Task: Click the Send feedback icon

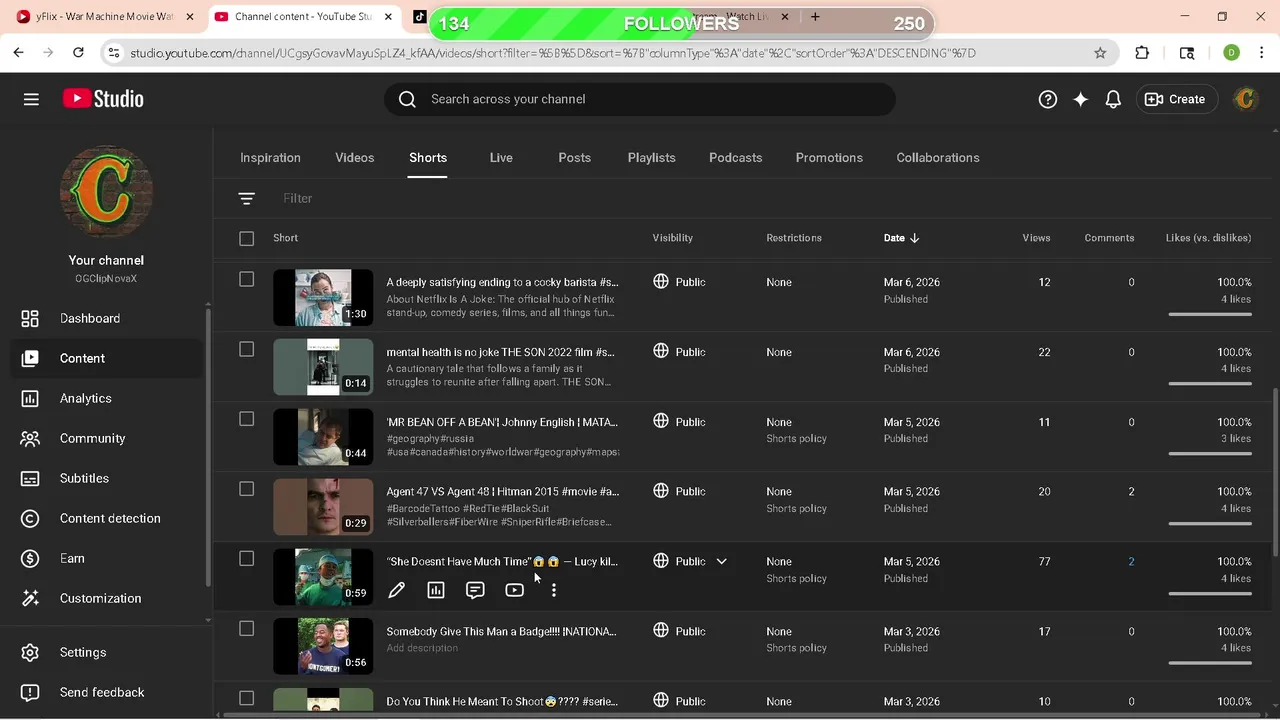Action: coord(30,692)
